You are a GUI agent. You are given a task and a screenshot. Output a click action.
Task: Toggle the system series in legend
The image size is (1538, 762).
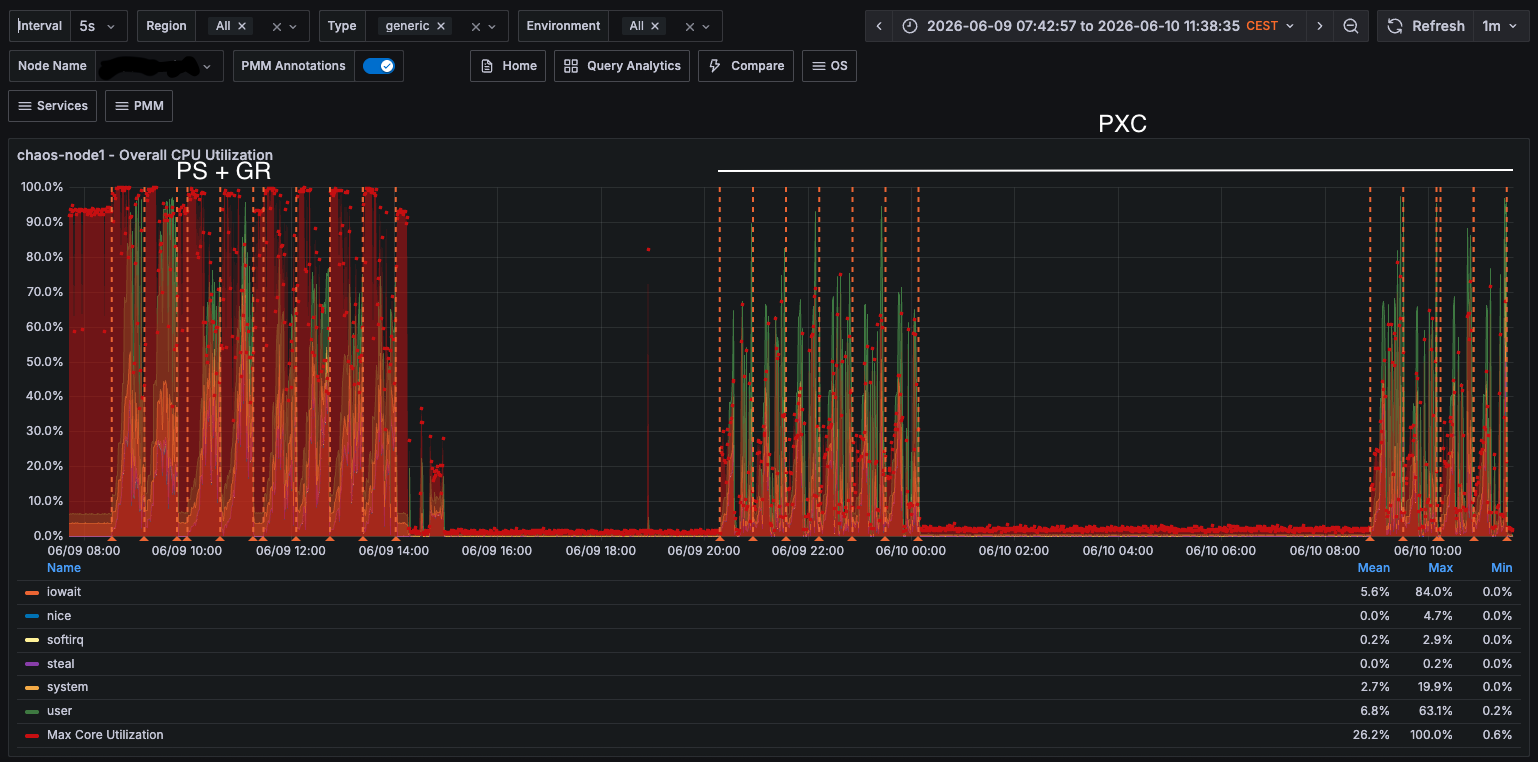point(67,687)
